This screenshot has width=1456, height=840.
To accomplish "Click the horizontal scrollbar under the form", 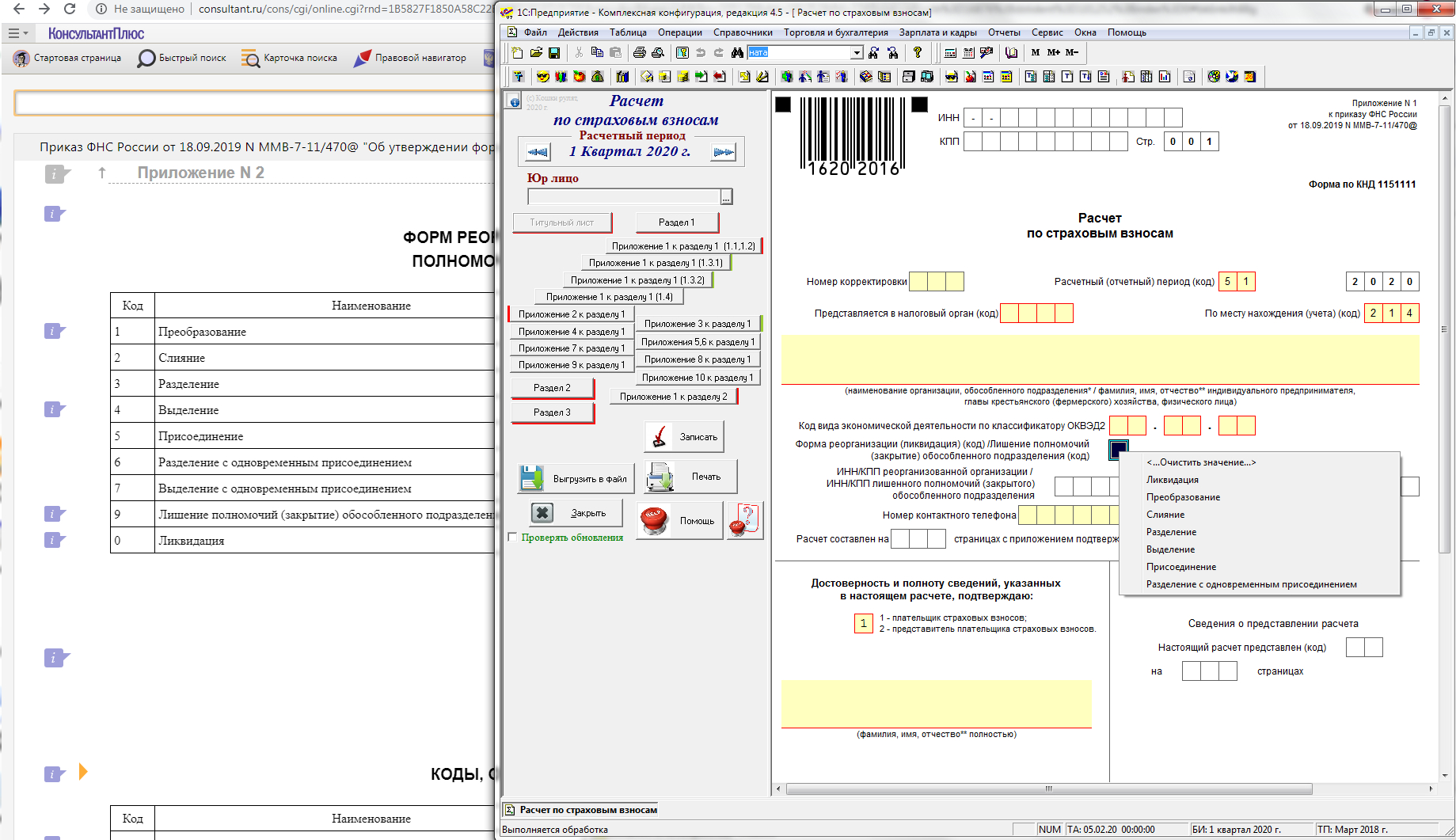I will pyautogui.click(x=1050, y=789).
